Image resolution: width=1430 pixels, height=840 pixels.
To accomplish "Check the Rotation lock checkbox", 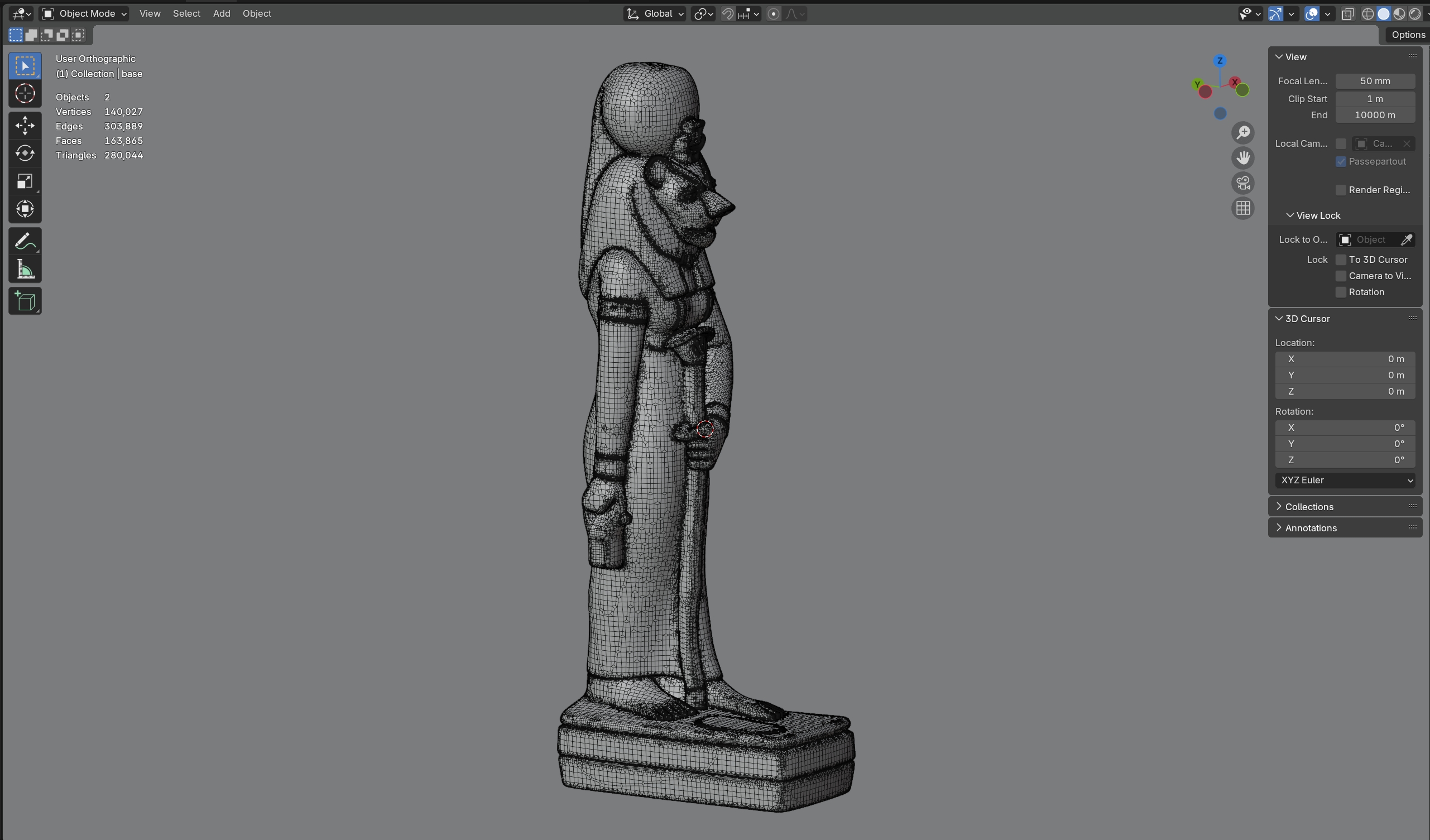I will click(1341, 292).
